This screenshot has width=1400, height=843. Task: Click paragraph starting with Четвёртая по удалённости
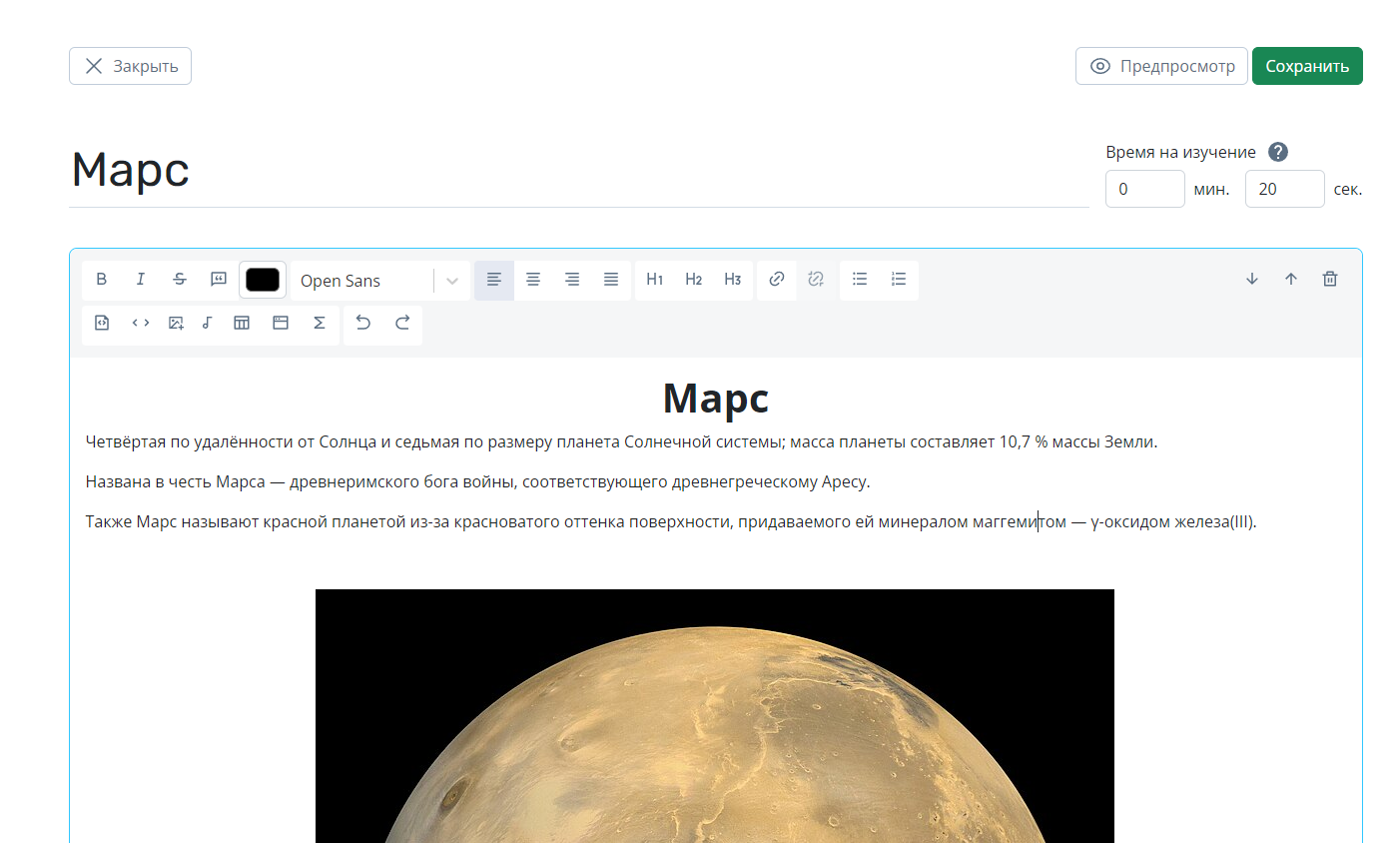(x=621, y=441)
